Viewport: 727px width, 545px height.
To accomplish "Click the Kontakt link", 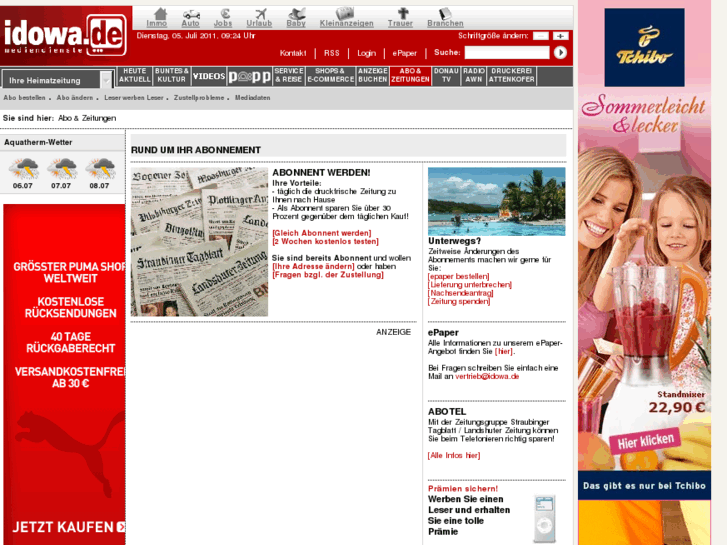I will (x=293, y=53).
